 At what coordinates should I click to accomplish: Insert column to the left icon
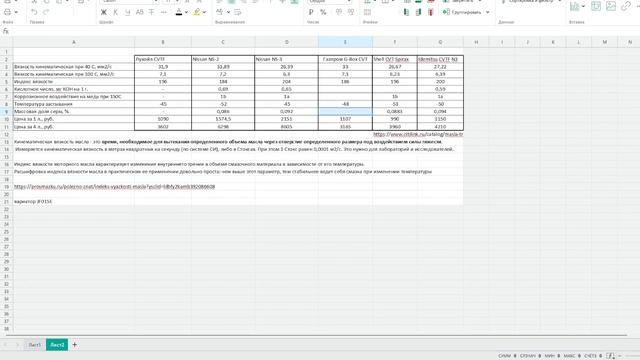click(407, 13)
